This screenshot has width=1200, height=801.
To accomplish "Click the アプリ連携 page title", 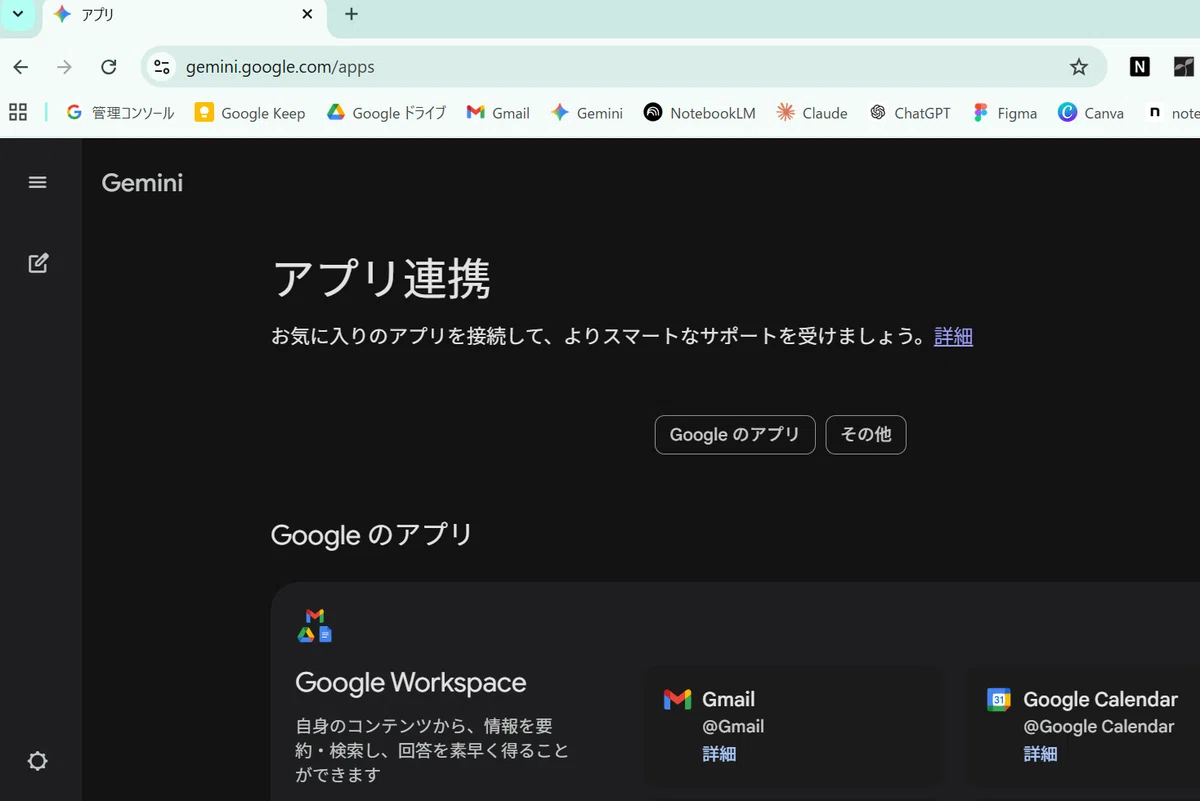I will [382, 279].
